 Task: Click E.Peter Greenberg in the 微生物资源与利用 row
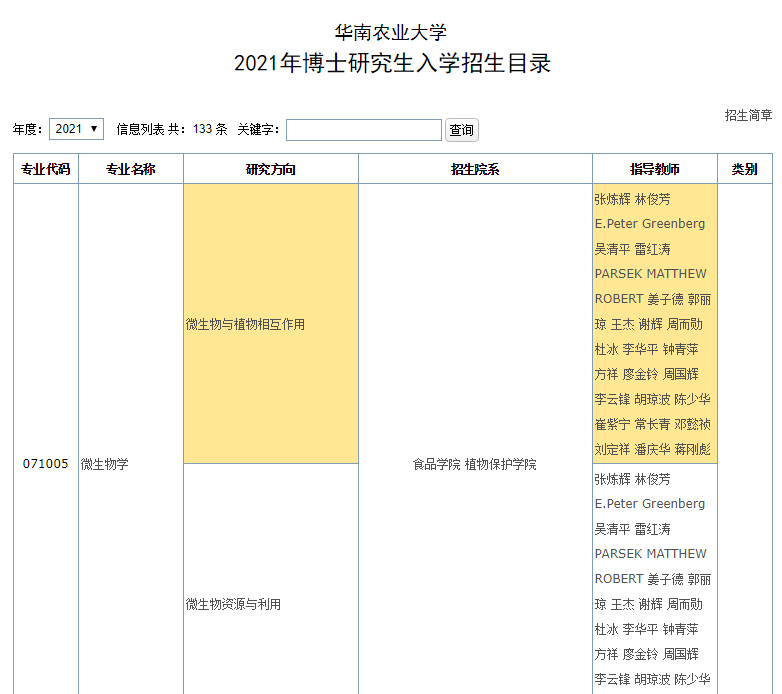point(650,504)
